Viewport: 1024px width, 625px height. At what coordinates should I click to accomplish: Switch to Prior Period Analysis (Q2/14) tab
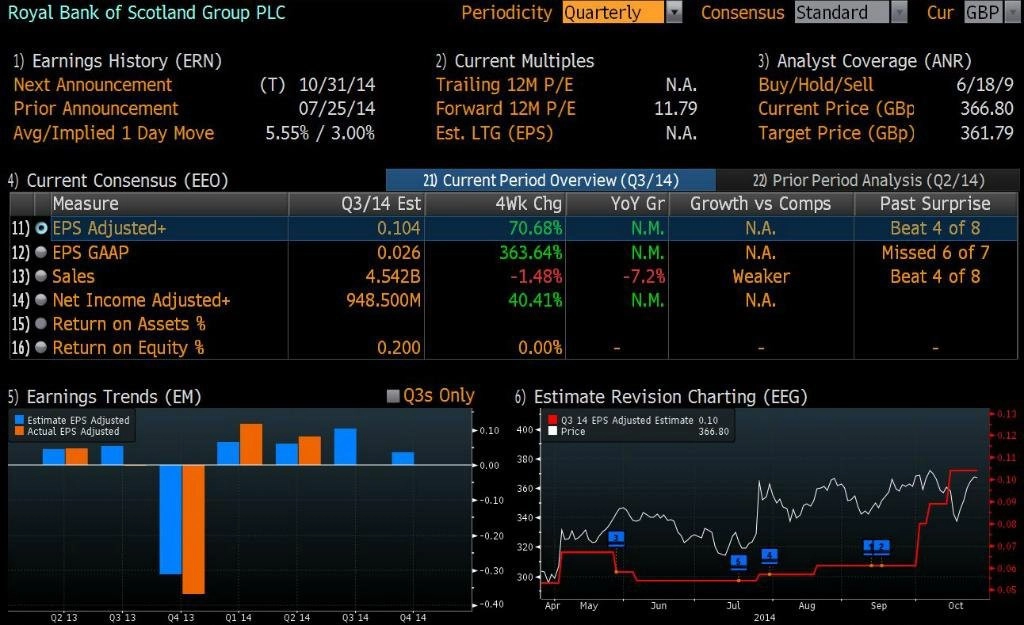click(x=868, y=180)
